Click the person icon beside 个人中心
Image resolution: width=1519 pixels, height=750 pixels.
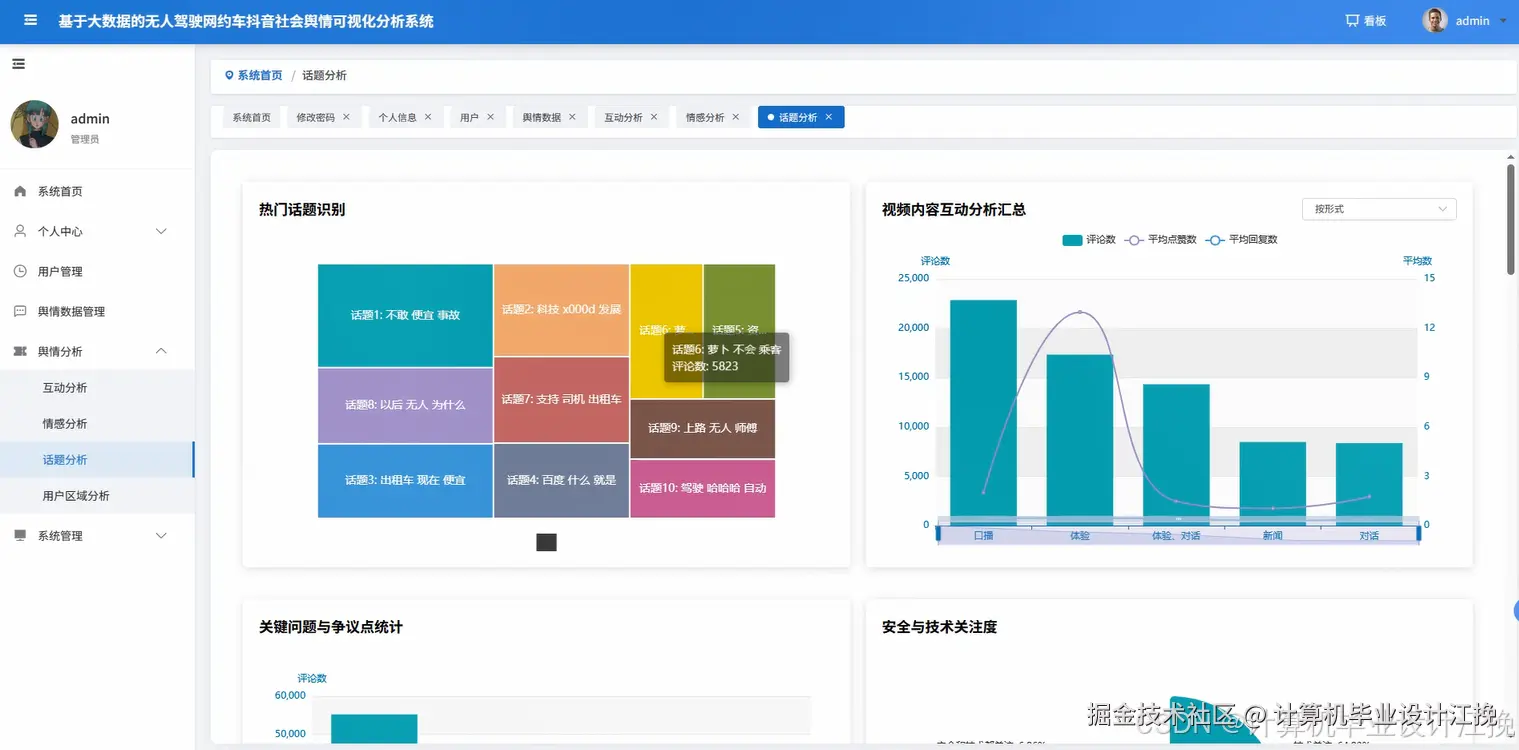point(20,231)
